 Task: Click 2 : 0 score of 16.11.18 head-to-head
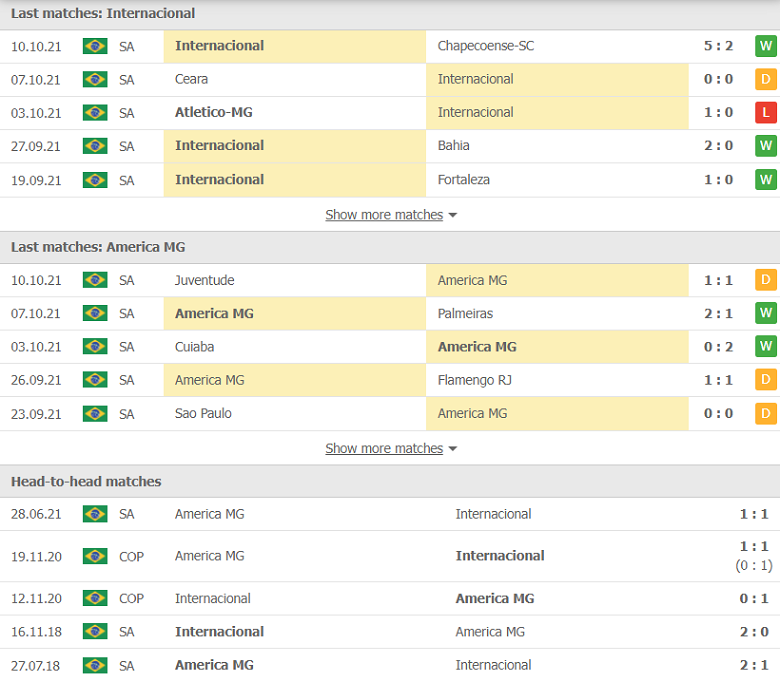coord(754,632)
